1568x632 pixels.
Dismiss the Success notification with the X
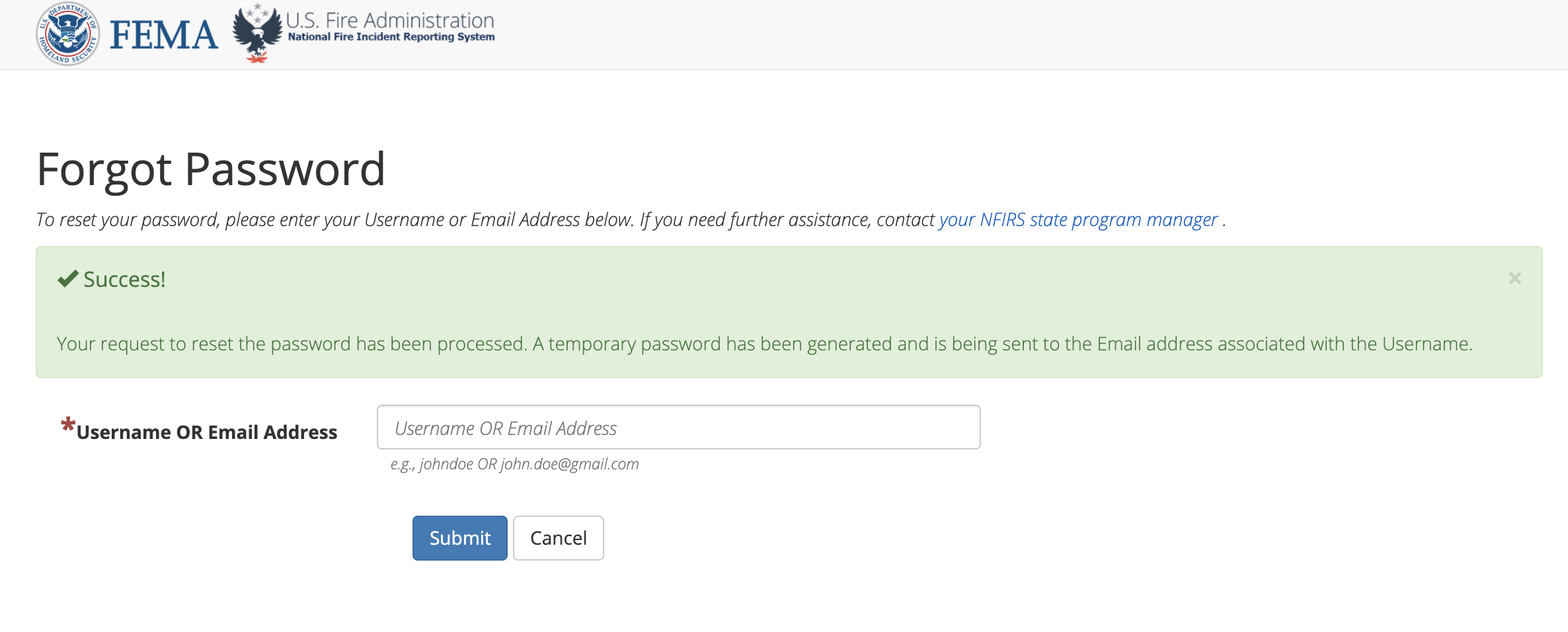tap(1514, 278)
